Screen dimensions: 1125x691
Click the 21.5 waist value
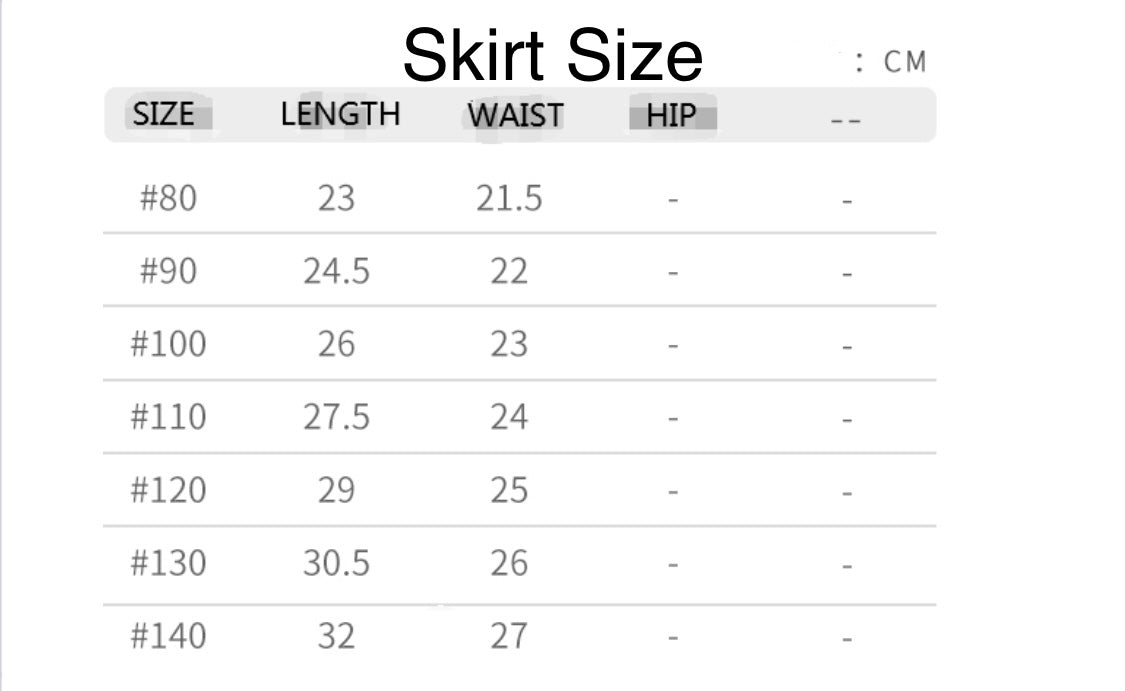(508, 198)
